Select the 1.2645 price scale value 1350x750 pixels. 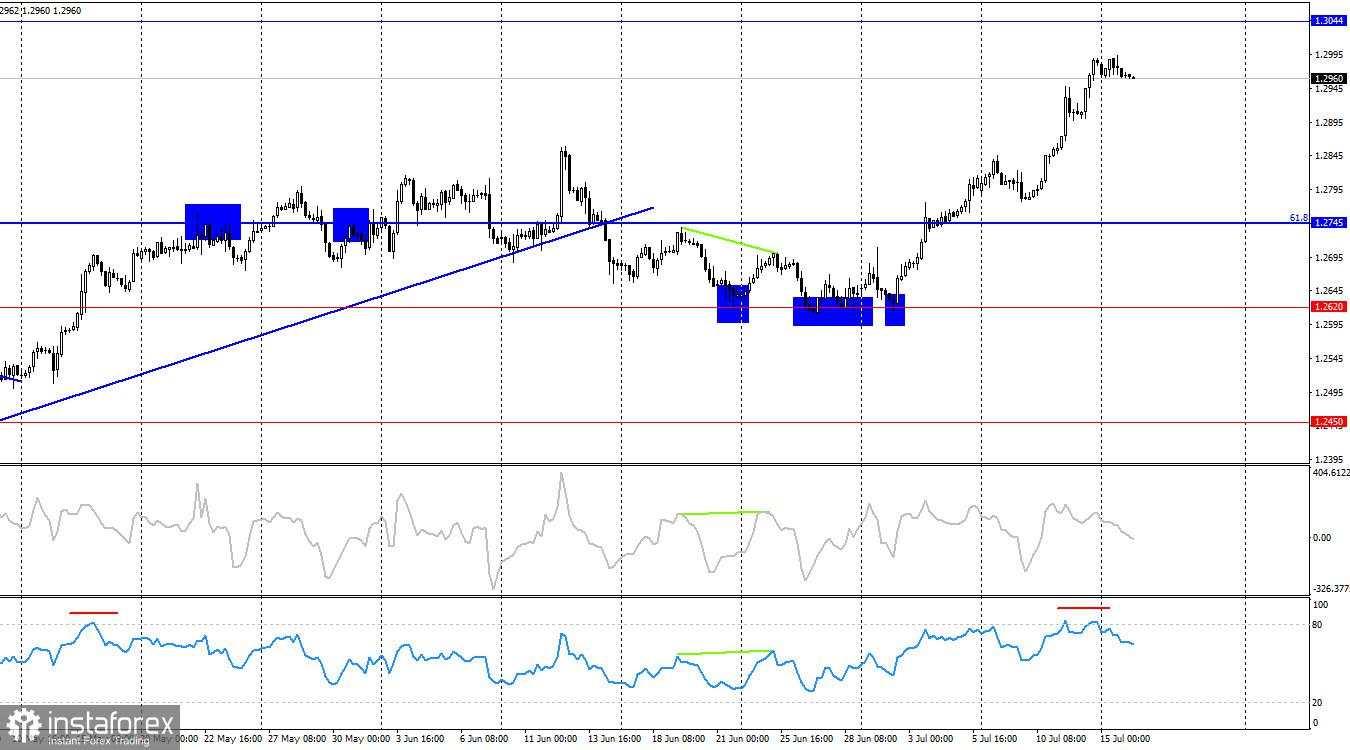(1329, 291)
